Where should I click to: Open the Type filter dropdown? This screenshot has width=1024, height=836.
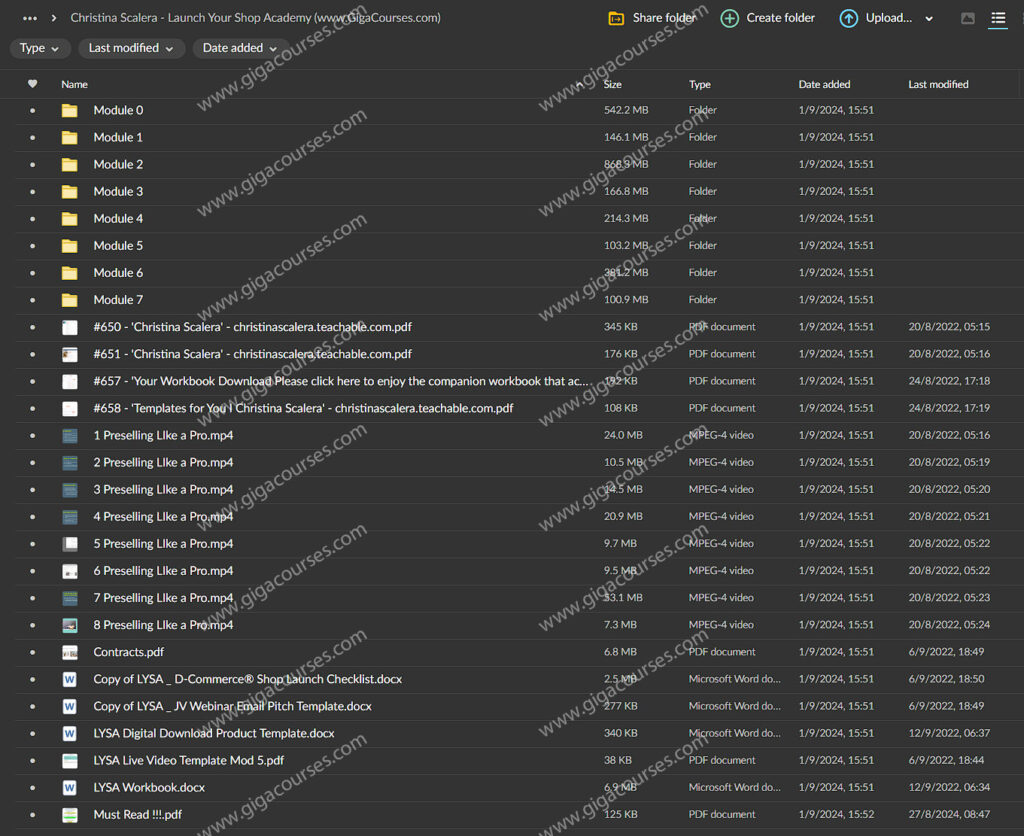pos(40,48)
